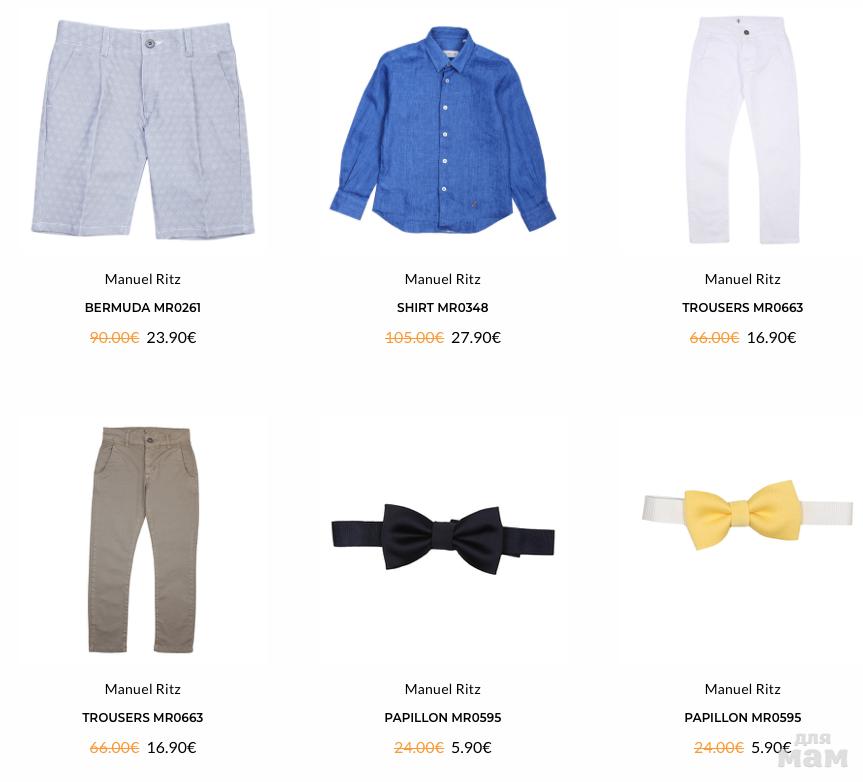Open the light blue Bermuda shorts image
The height and width of the screenshot is (782, 863).
pyautogui.click(x=143, y=130)
